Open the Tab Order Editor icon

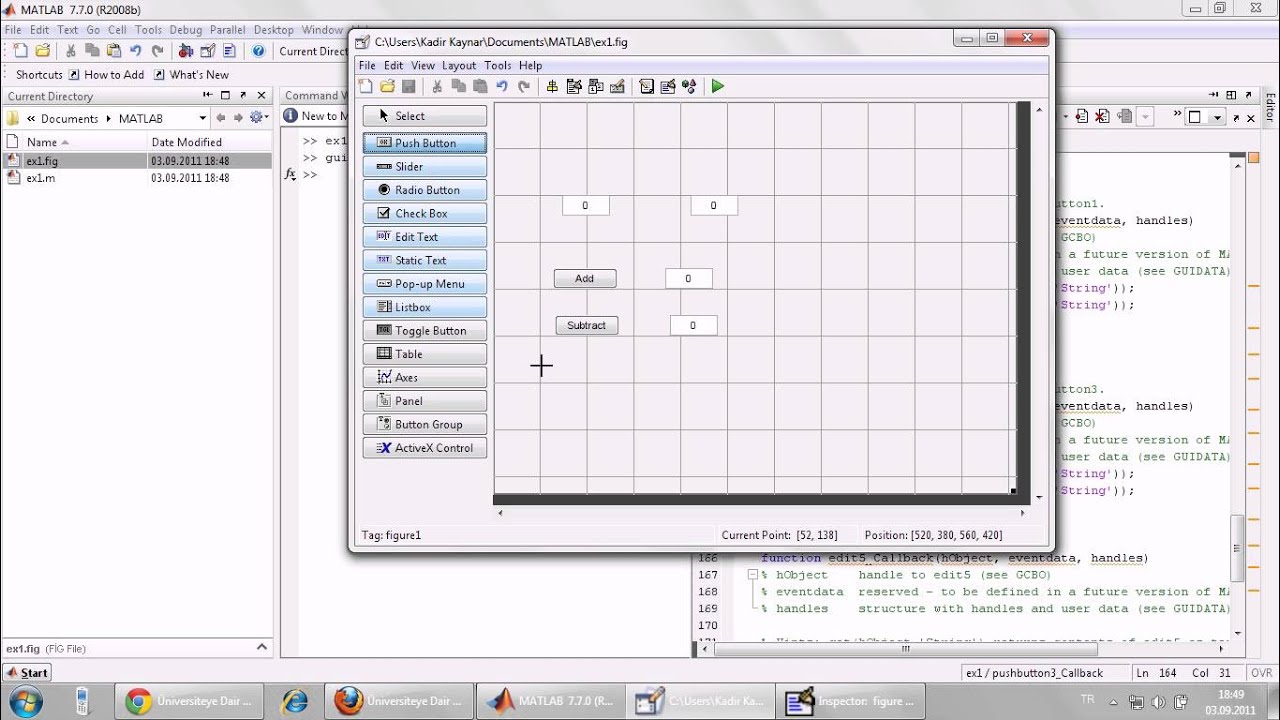596,87
